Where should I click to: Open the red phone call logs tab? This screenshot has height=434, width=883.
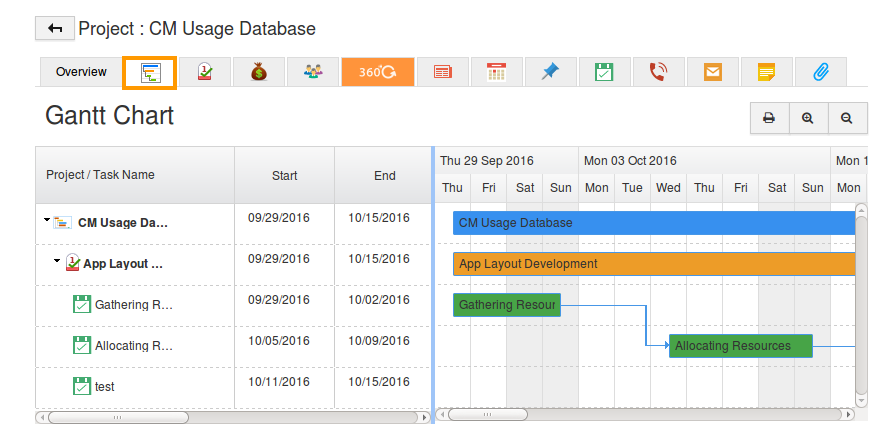[x=658, y=72]
